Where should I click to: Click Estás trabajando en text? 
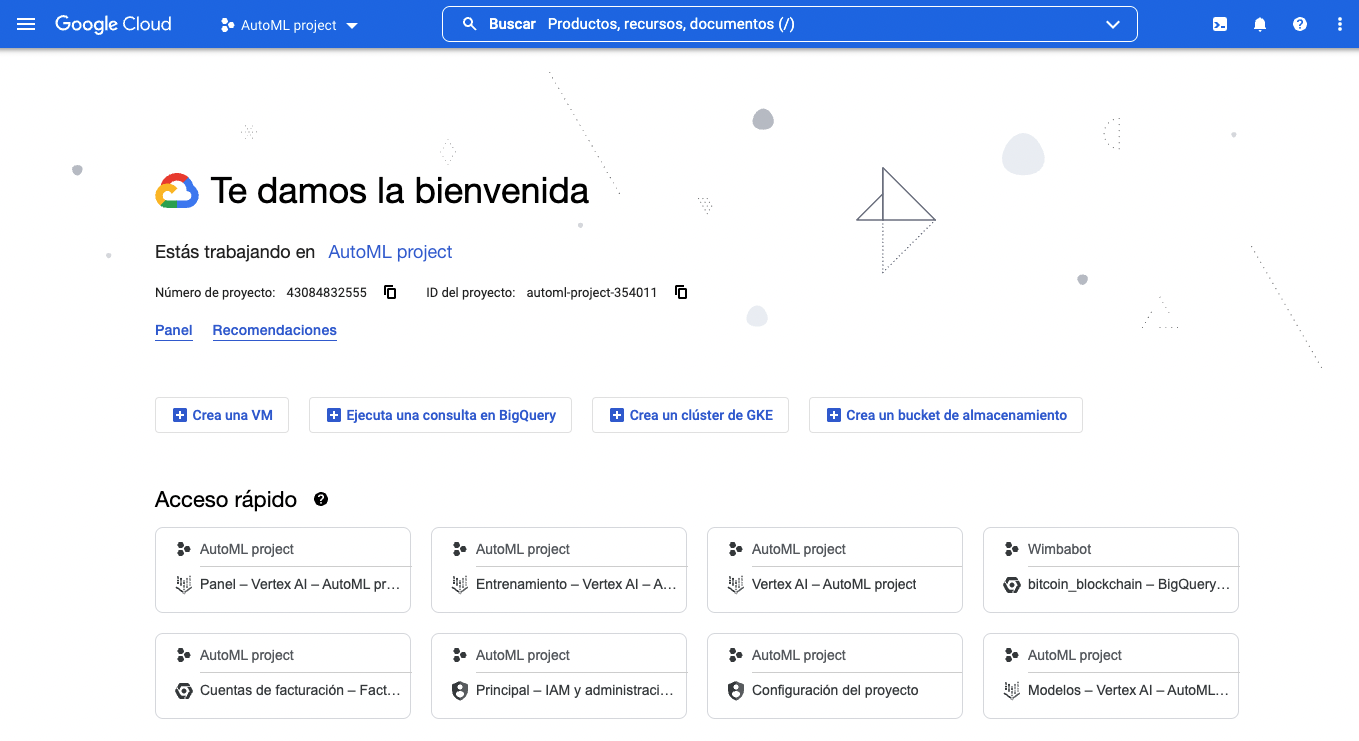point(235,252)
